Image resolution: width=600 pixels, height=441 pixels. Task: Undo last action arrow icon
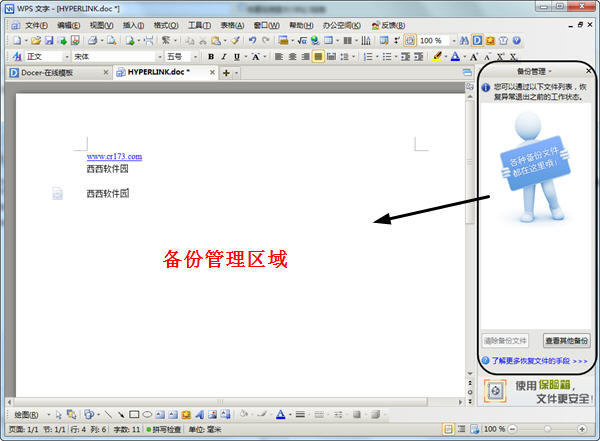(x=253, y=41)
